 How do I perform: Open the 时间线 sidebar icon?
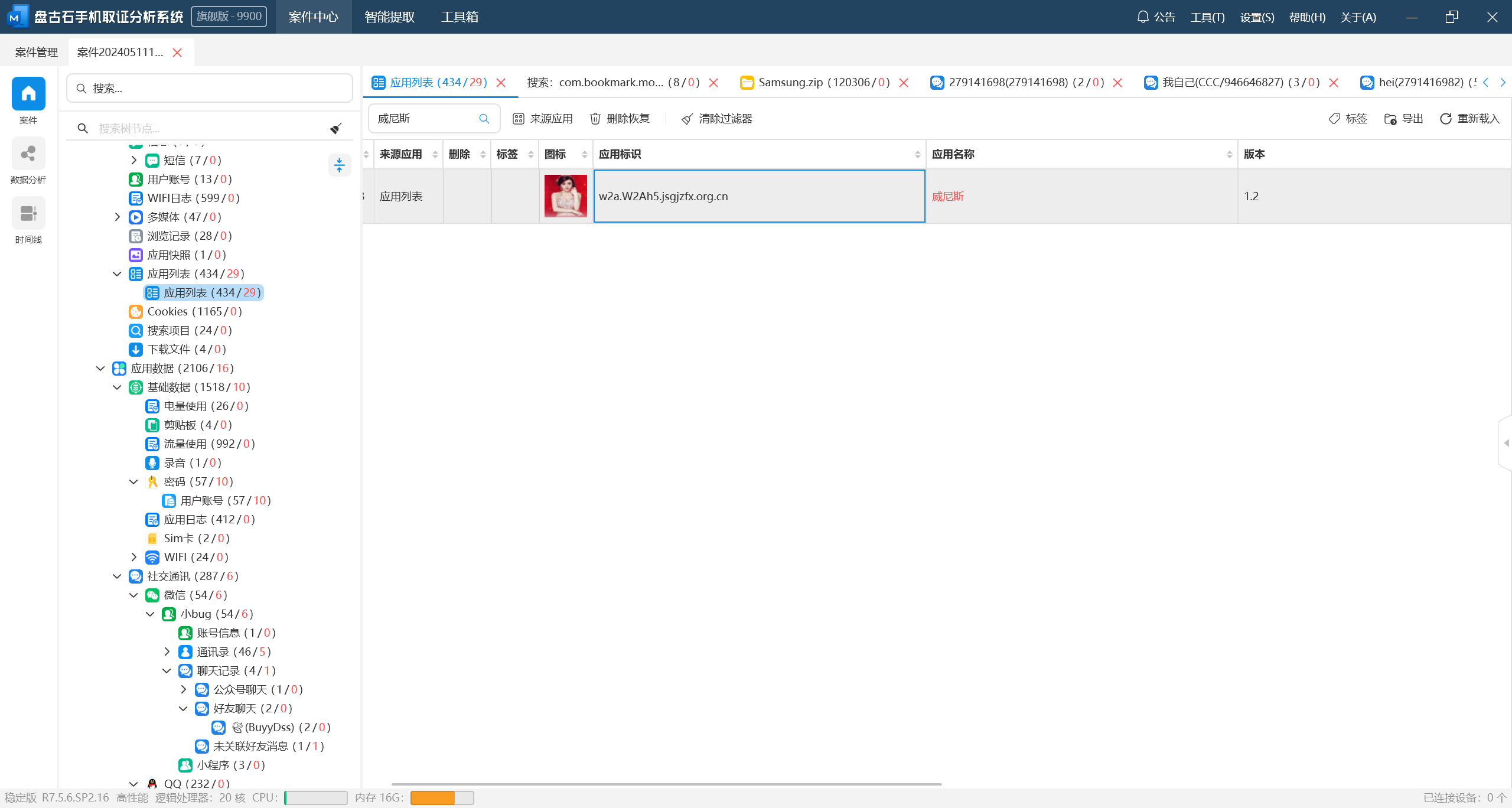click(28, 213)
